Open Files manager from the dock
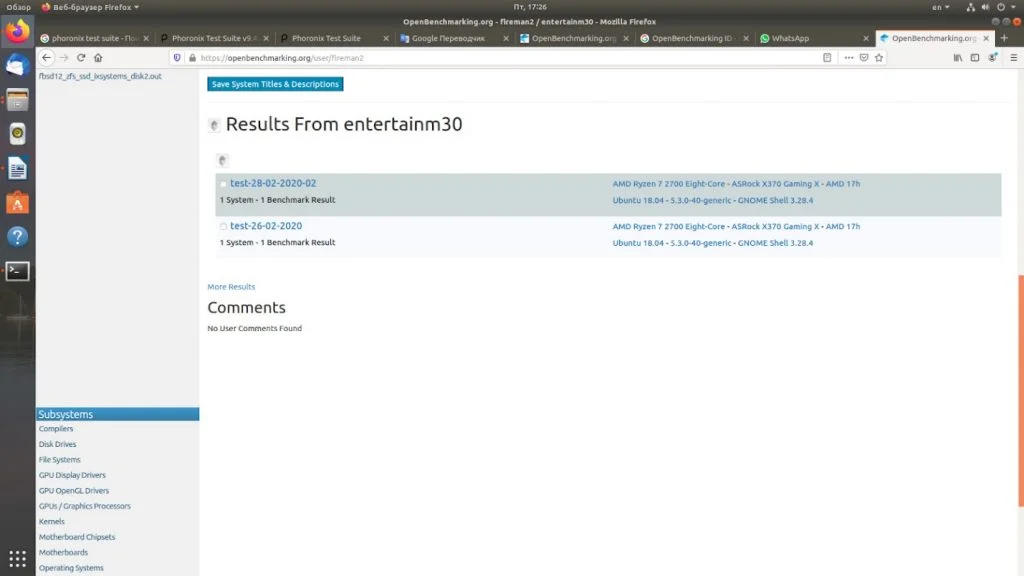This screenshot has width=1024, height=576. pyautogui.click(x=18, y=100)
